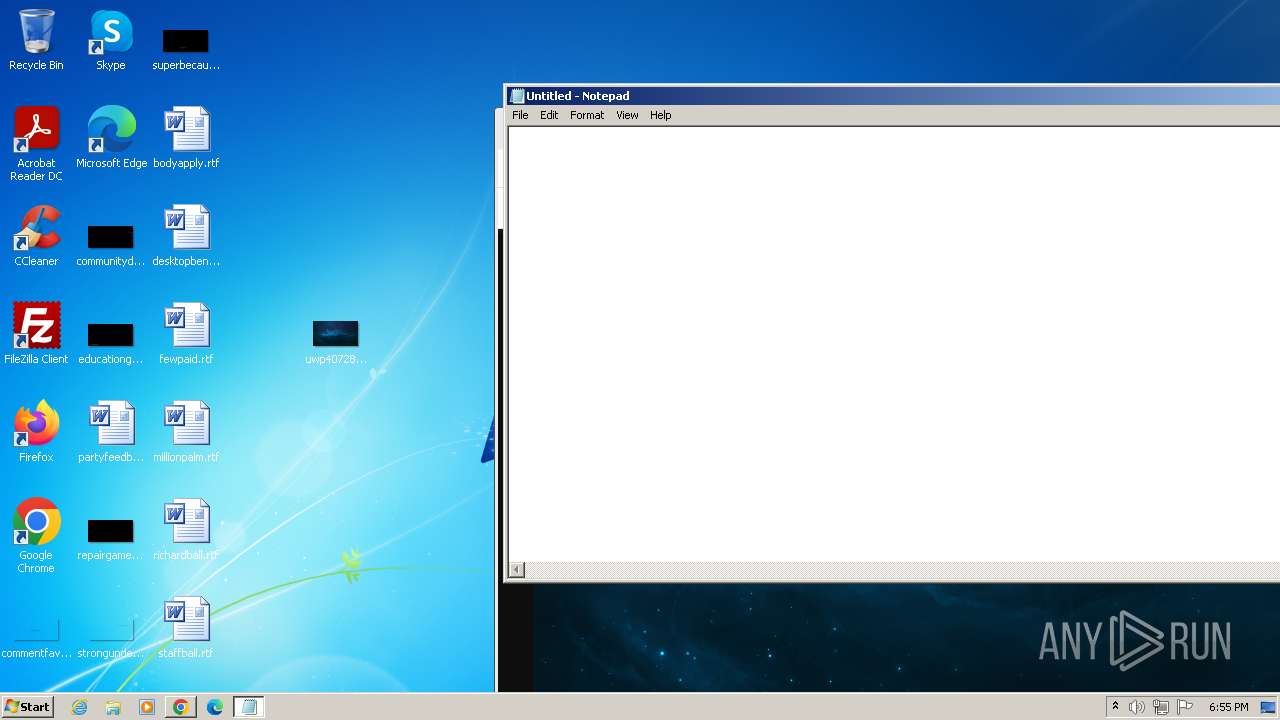
Task: Open Acrobat Reader DC shortcut
Action: 36,144
